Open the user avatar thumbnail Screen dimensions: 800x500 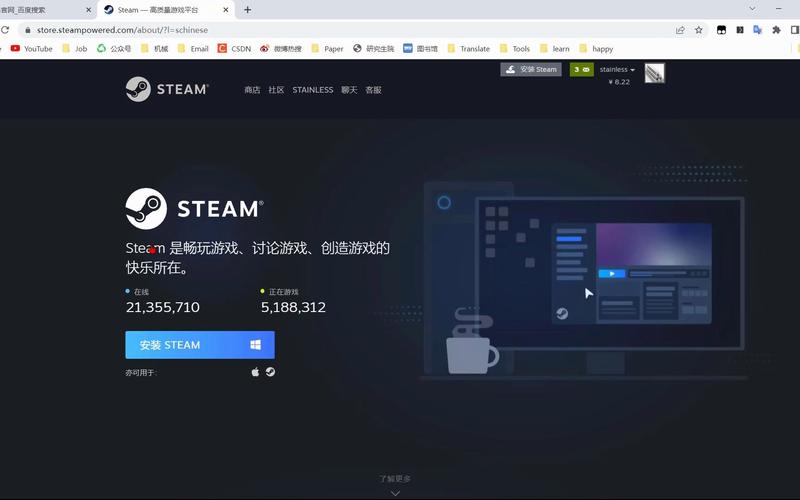[x=655, y=73]
